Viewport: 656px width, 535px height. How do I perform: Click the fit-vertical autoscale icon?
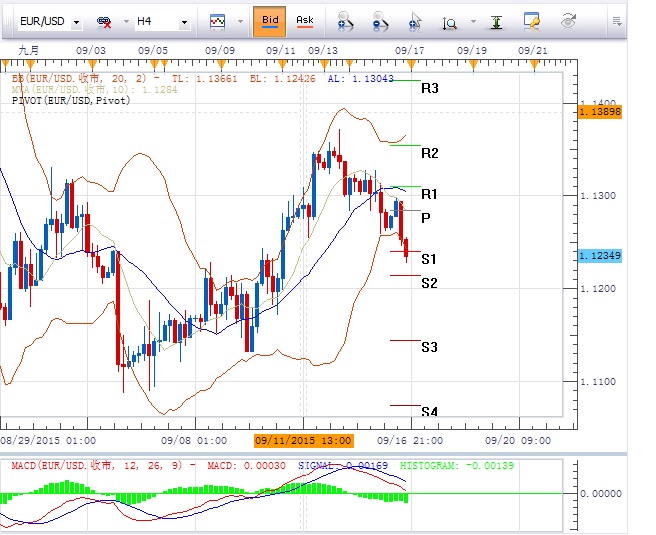[496, 22]
